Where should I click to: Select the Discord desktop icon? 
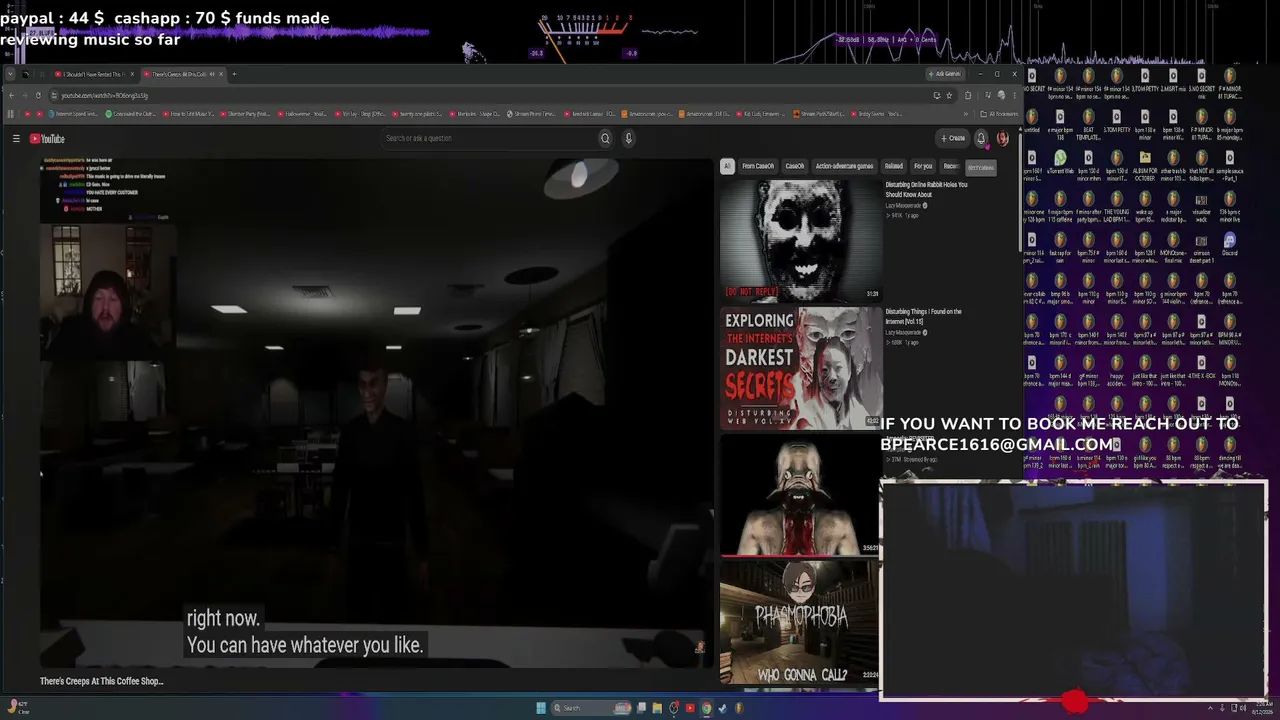pyautogui.click(x=1229, y=245)
